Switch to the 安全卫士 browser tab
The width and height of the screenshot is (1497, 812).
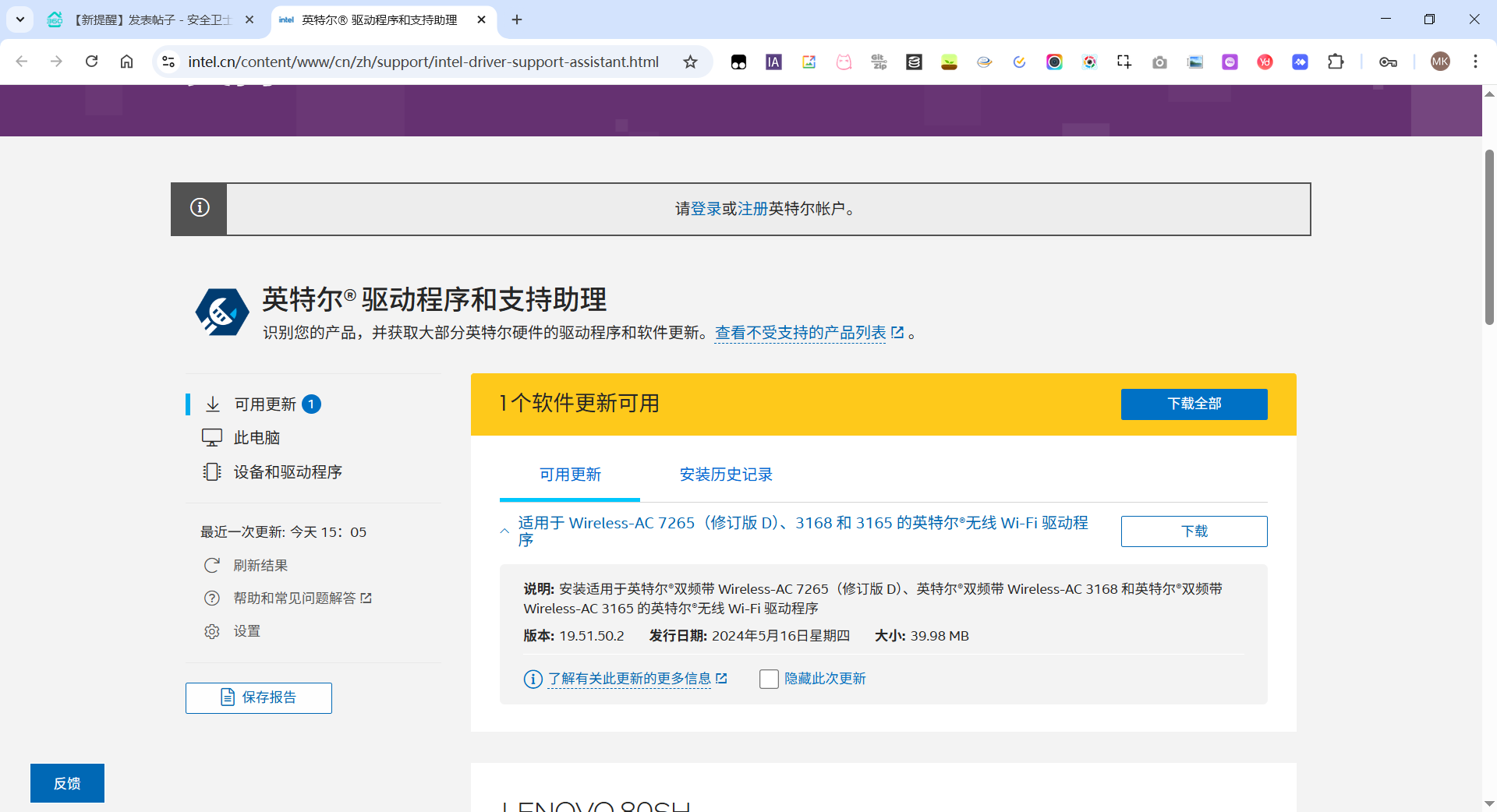click(x=151, y=20)
